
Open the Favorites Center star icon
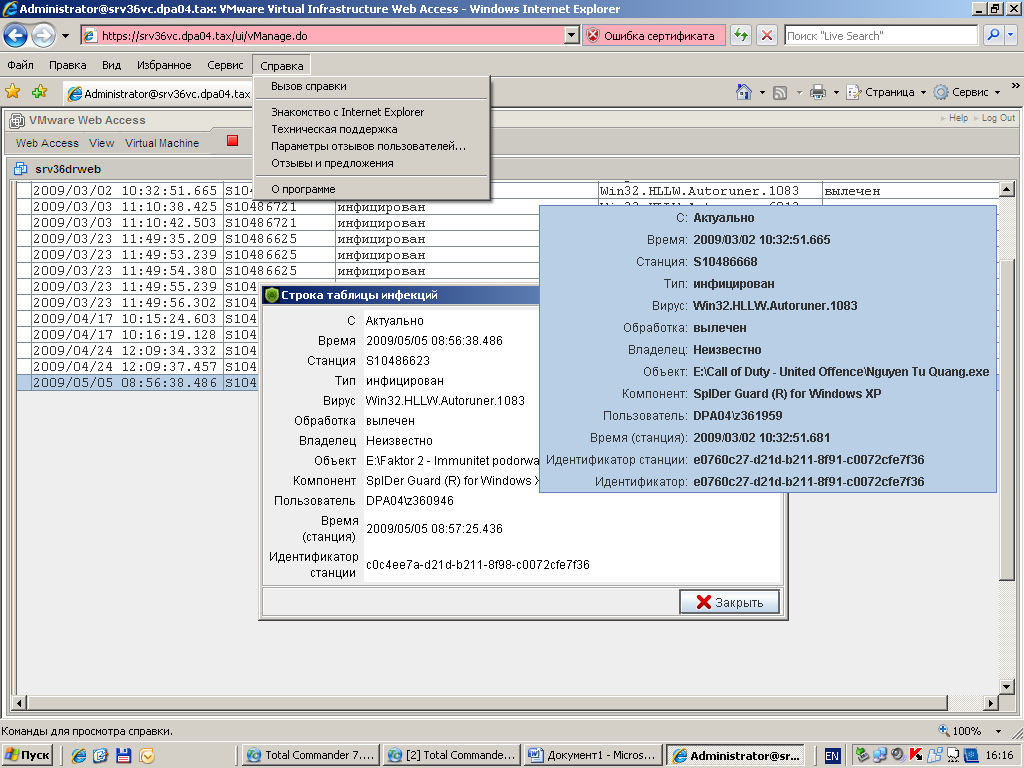13,92
